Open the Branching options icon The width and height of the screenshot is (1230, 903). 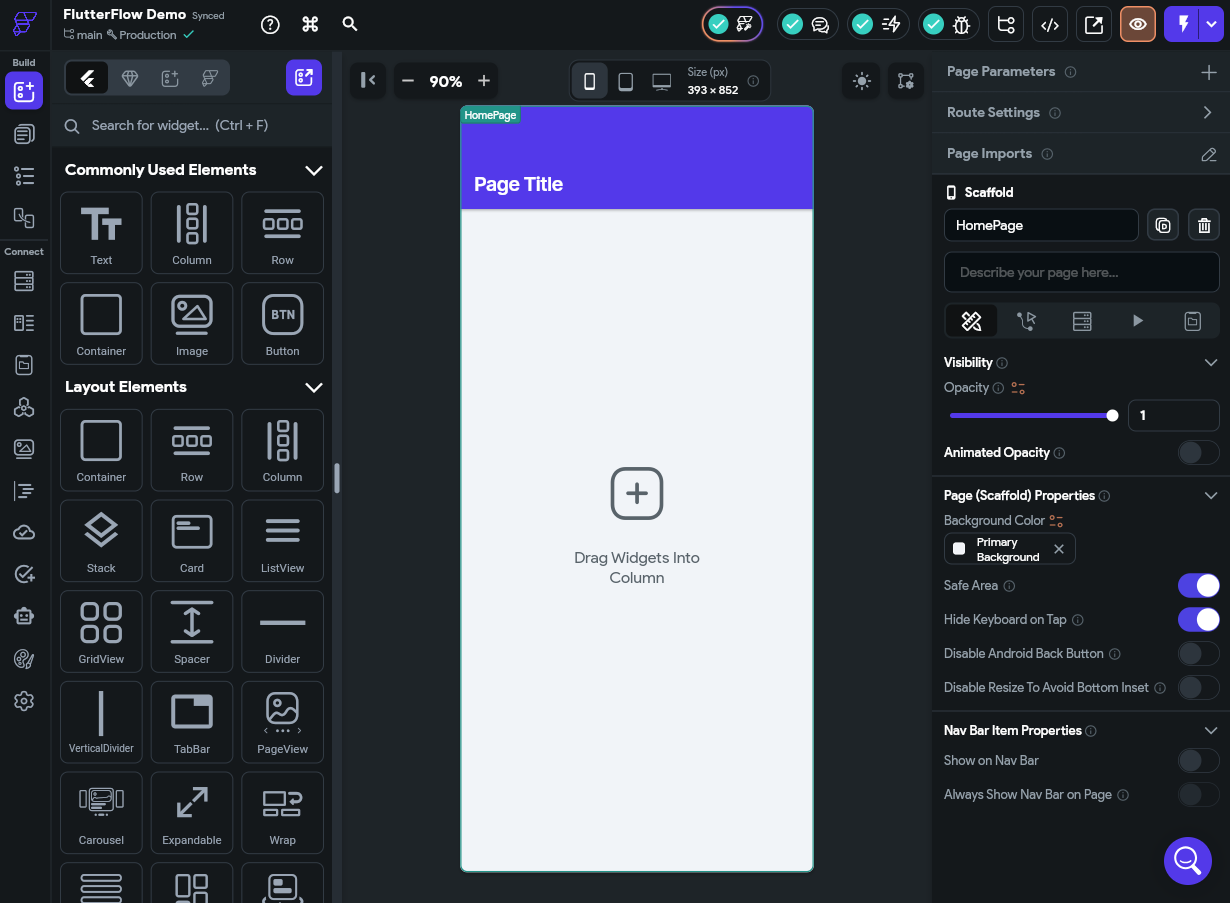[1006, 25]
